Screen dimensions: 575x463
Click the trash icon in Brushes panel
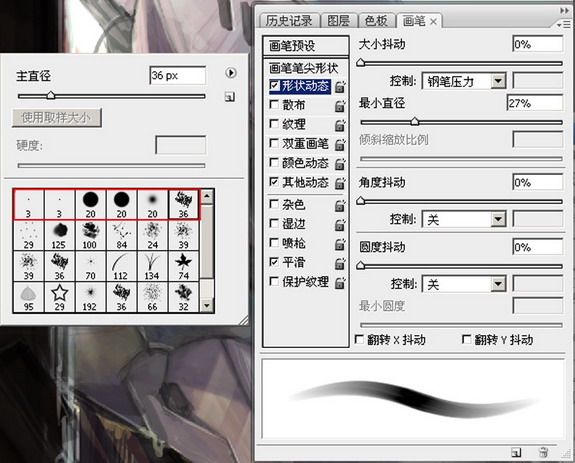coord(544,452)
